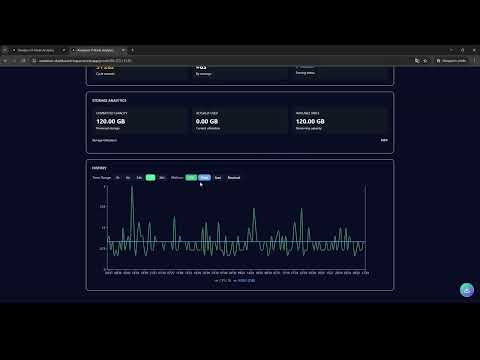480x360 pixels.
Task: Choose the time range option right of the green one
Action: coord(162,178)
